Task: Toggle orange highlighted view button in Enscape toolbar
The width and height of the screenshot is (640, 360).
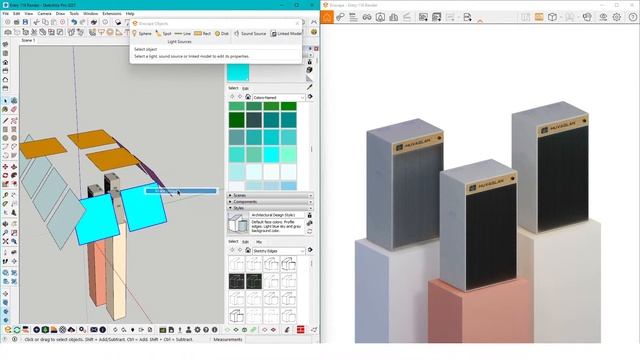Action: (x=539, y=17)
